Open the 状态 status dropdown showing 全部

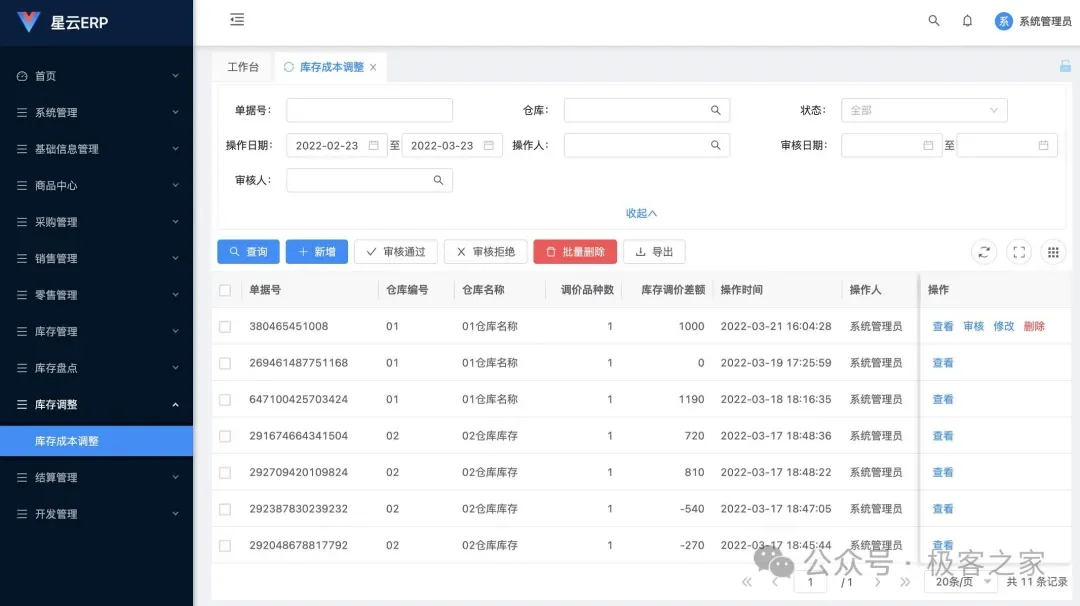click(922, 110)
